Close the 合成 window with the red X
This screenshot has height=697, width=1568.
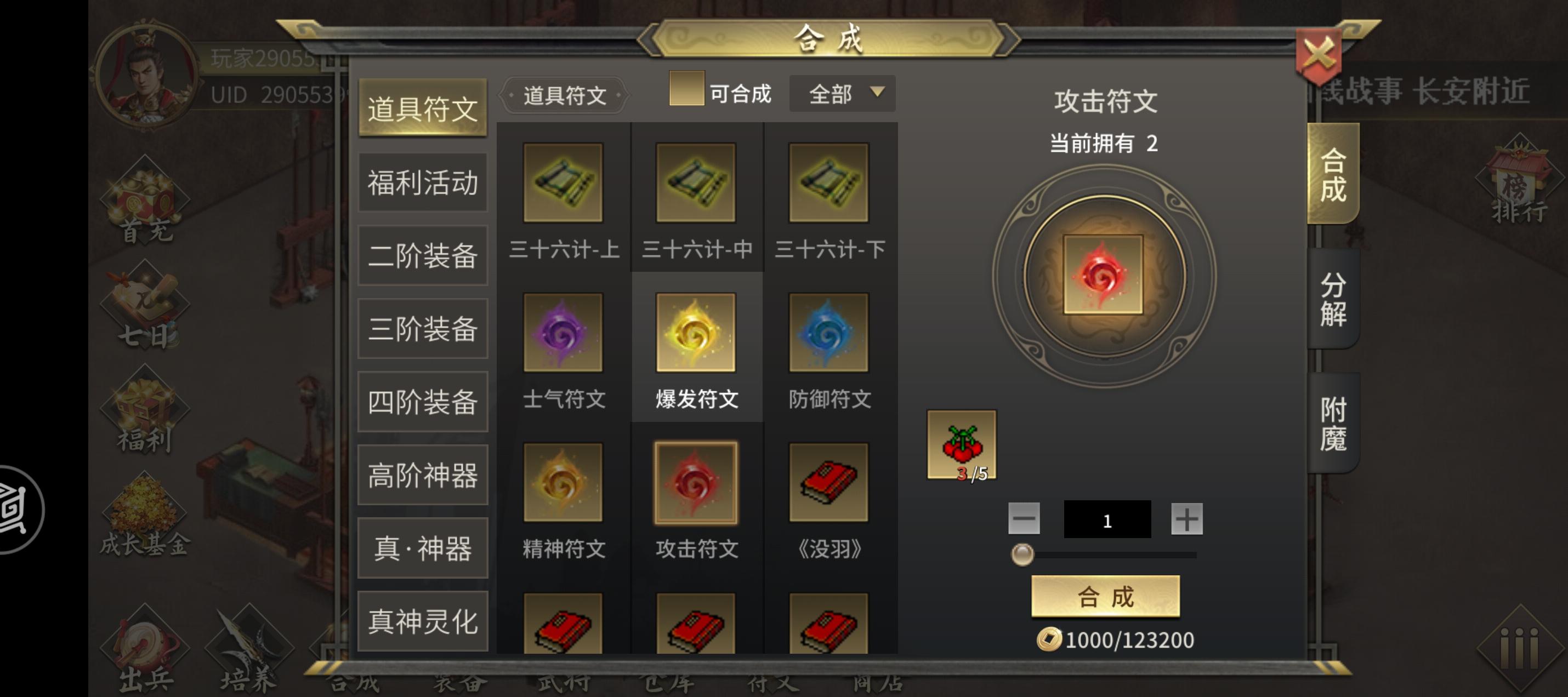pyautogui.click(x=1318, y=54)
